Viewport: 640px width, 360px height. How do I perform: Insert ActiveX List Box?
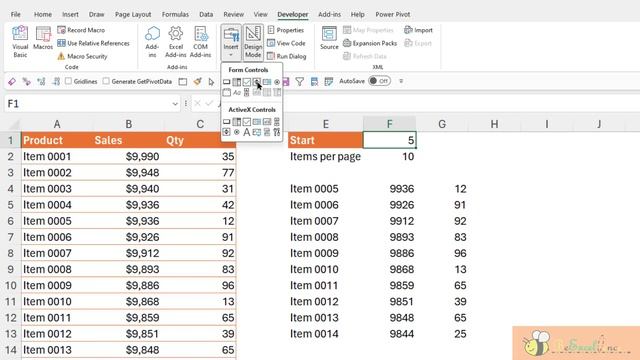pos(257,122)
